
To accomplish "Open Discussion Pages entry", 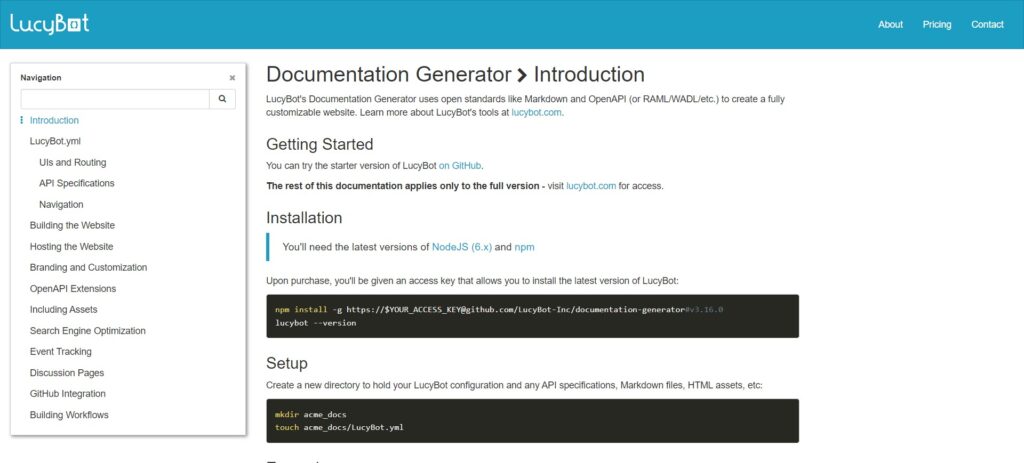I will [67, 373].
